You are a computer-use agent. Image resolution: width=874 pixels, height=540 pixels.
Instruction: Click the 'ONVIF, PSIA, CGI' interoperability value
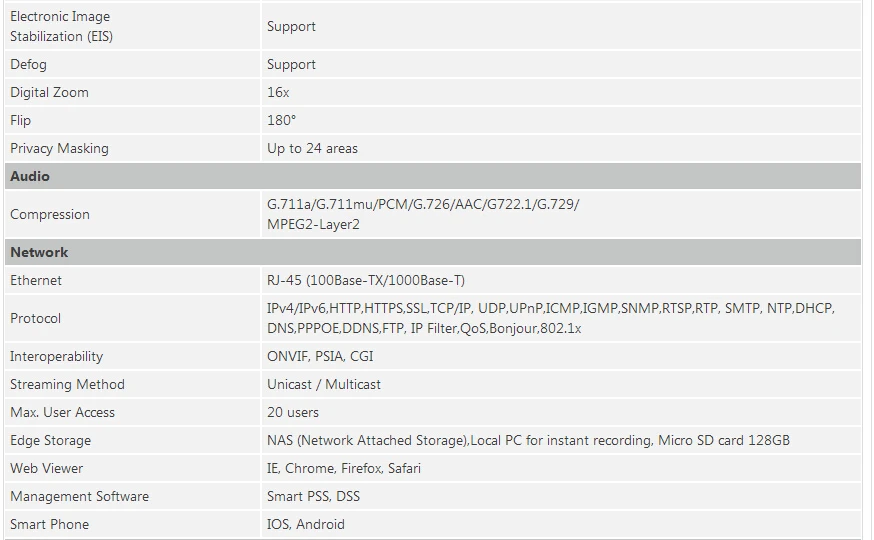320,356
